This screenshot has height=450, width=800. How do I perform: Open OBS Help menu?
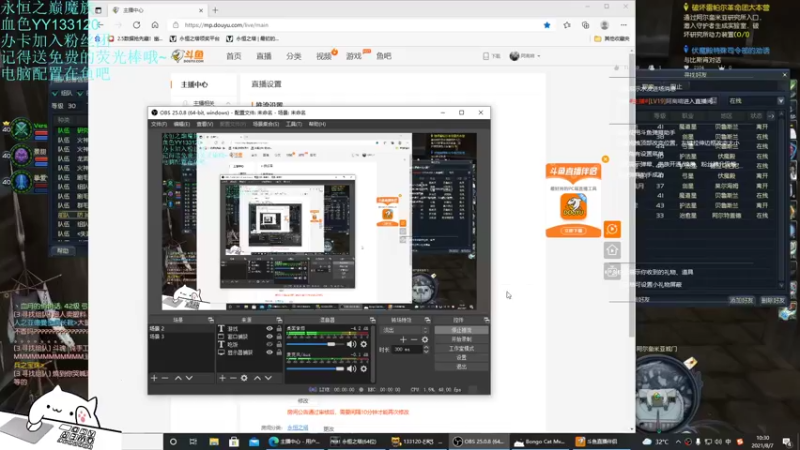pos(317,124)
